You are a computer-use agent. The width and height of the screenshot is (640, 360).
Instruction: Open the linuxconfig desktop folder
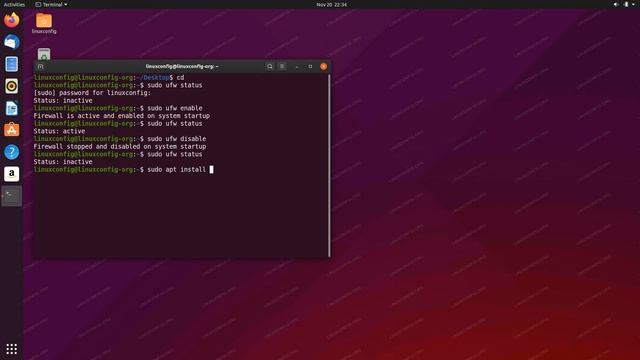44,23
